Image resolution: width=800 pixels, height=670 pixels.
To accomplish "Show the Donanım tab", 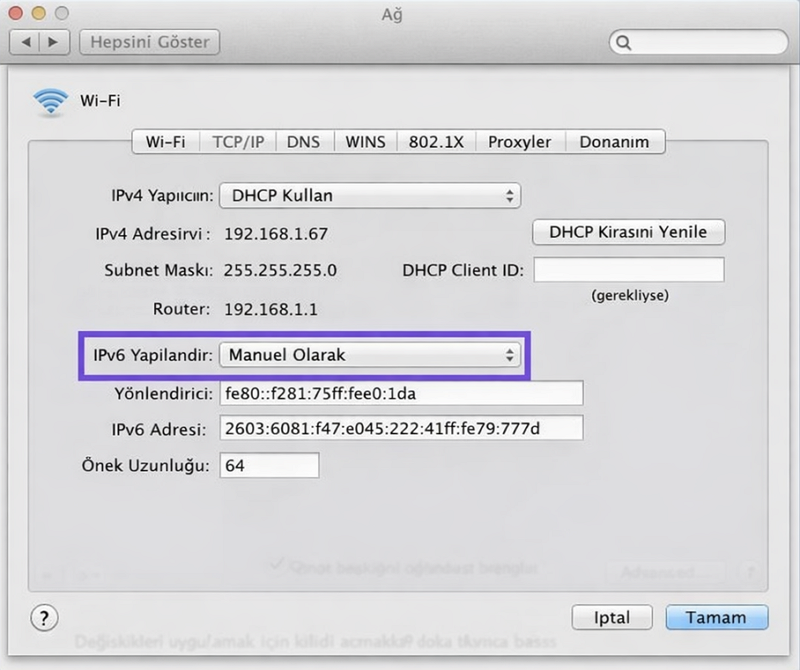I will (x=614, y=142).
